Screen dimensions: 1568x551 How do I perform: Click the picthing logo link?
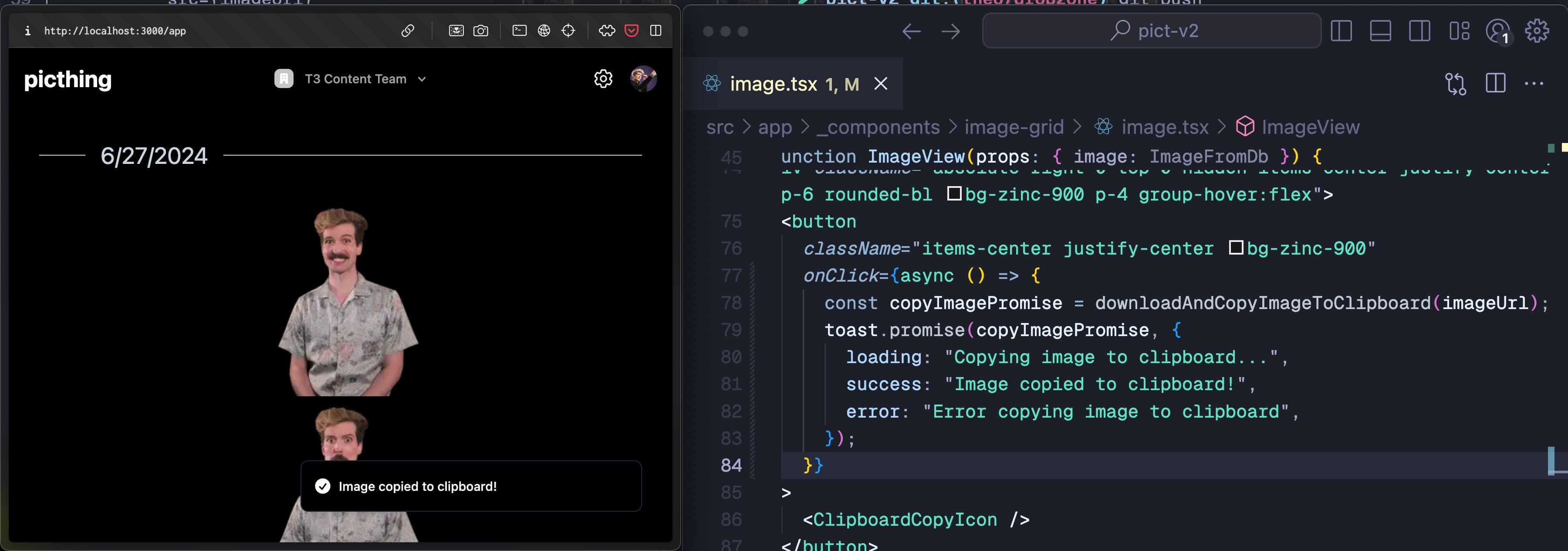coord(68,79)
